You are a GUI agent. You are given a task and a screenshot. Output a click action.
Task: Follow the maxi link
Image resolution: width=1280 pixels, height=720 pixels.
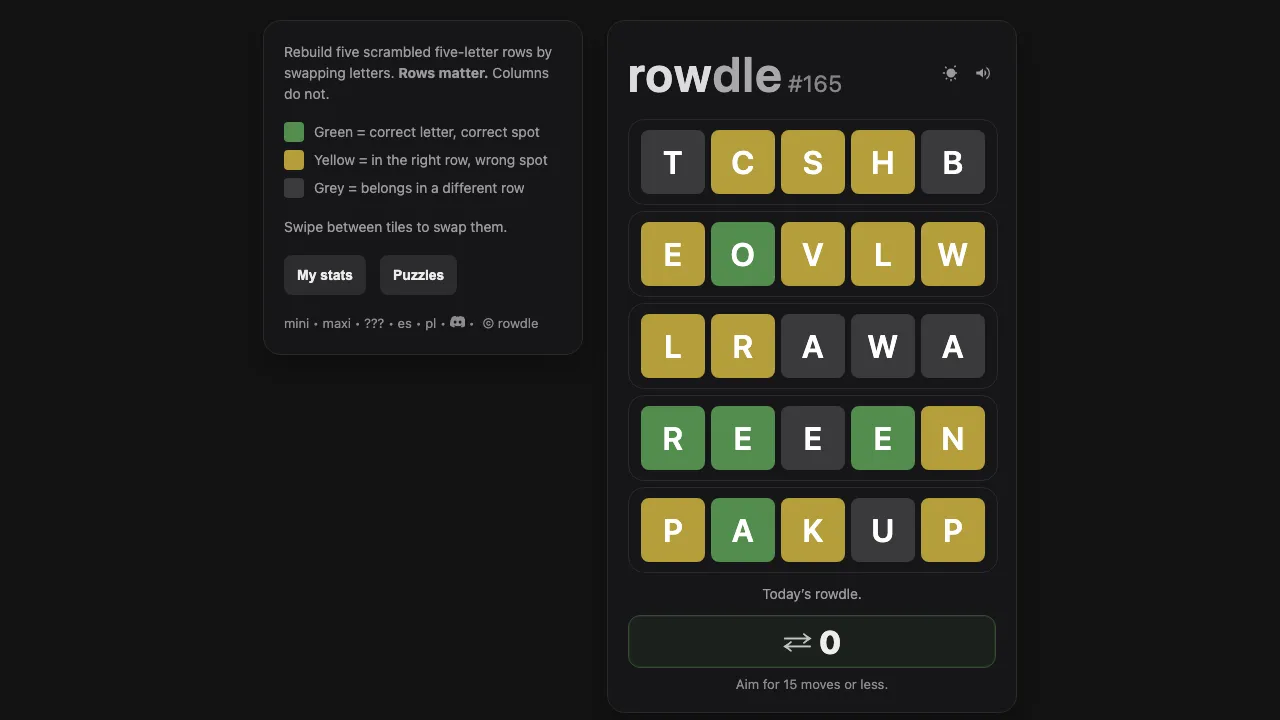click(336, 324)
